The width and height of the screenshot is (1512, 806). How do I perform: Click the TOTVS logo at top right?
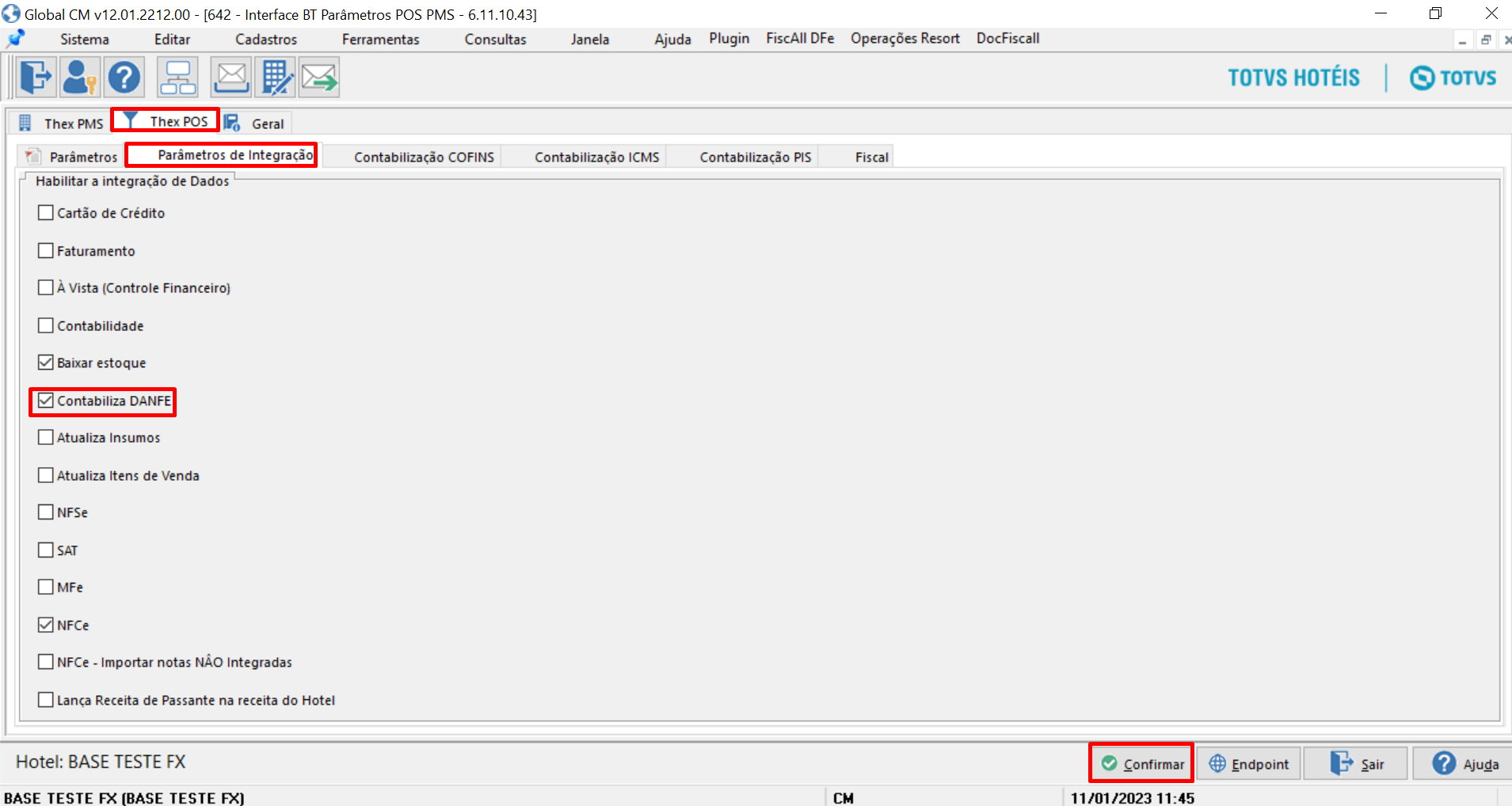(x=1453, y=78)
